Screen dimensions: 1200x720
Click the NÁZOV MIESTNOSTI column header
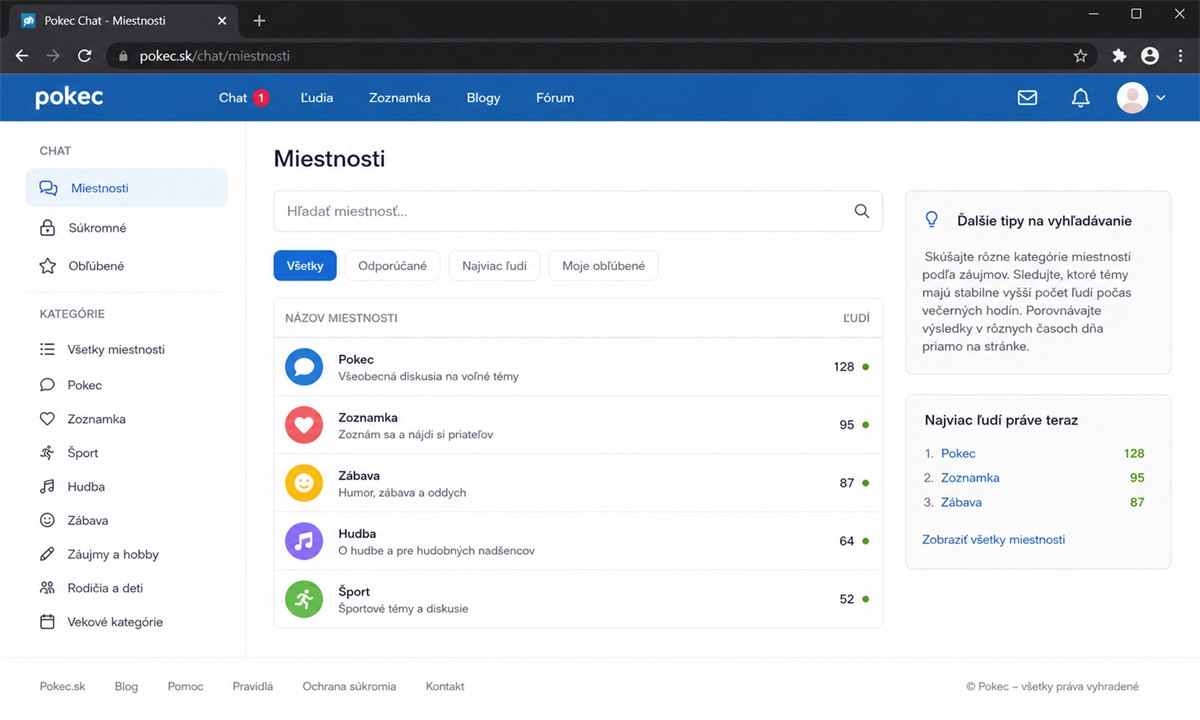pyautogui.click(x=341, y=318)
